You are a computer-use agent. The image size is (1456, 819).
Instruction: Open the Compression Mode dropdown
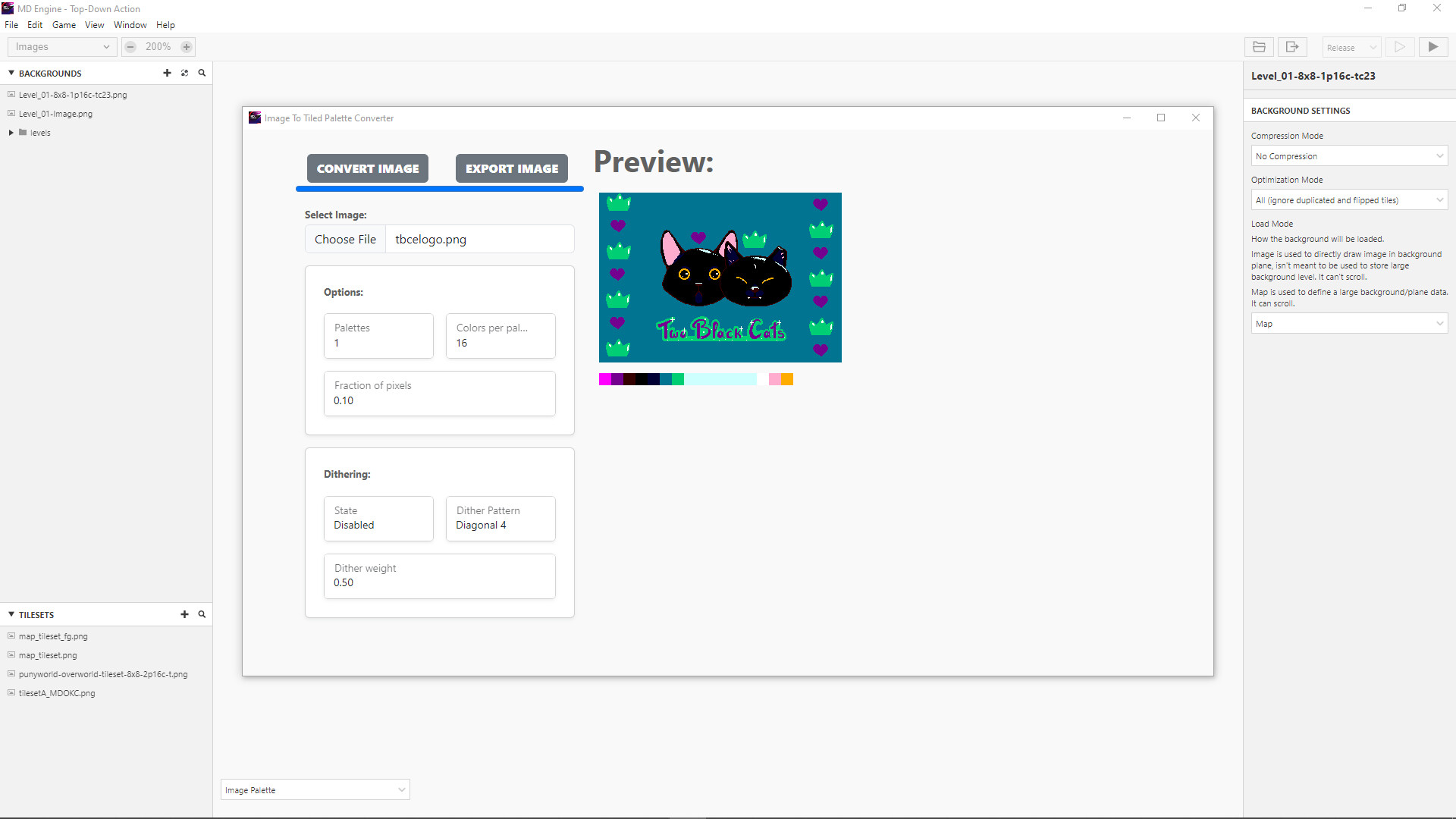coord(1348,155)
